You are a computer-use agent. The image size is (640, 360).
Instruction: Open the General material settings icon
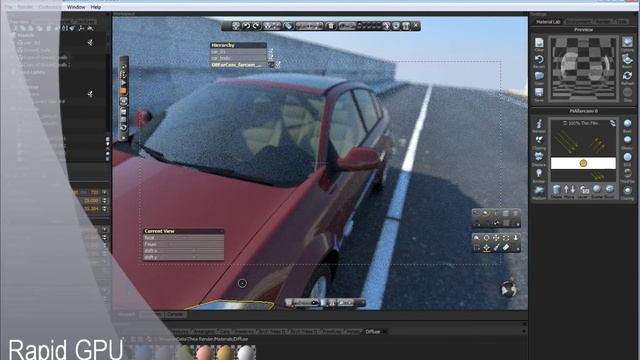(x=539, y=125)
